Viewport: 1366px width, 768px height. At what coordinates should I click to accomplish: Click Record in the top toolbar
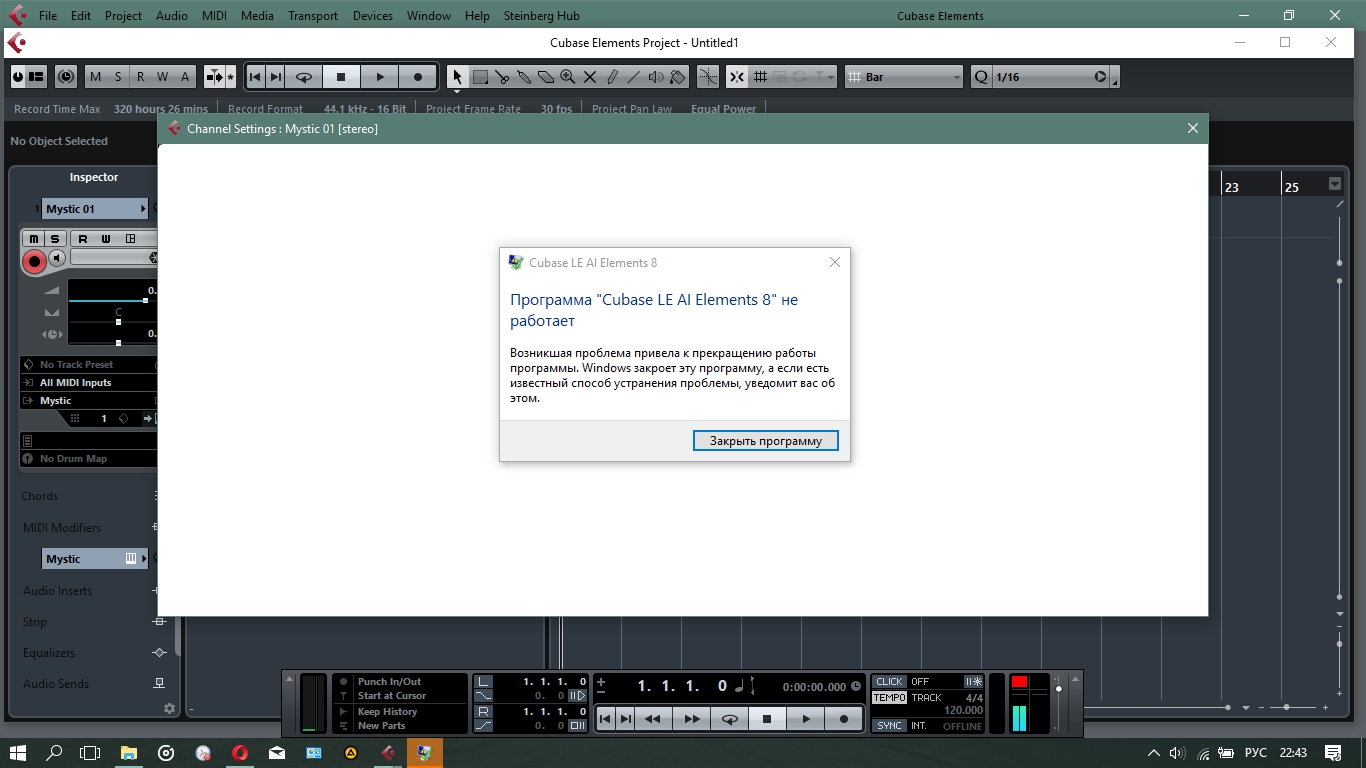click(x=417, y=77)
